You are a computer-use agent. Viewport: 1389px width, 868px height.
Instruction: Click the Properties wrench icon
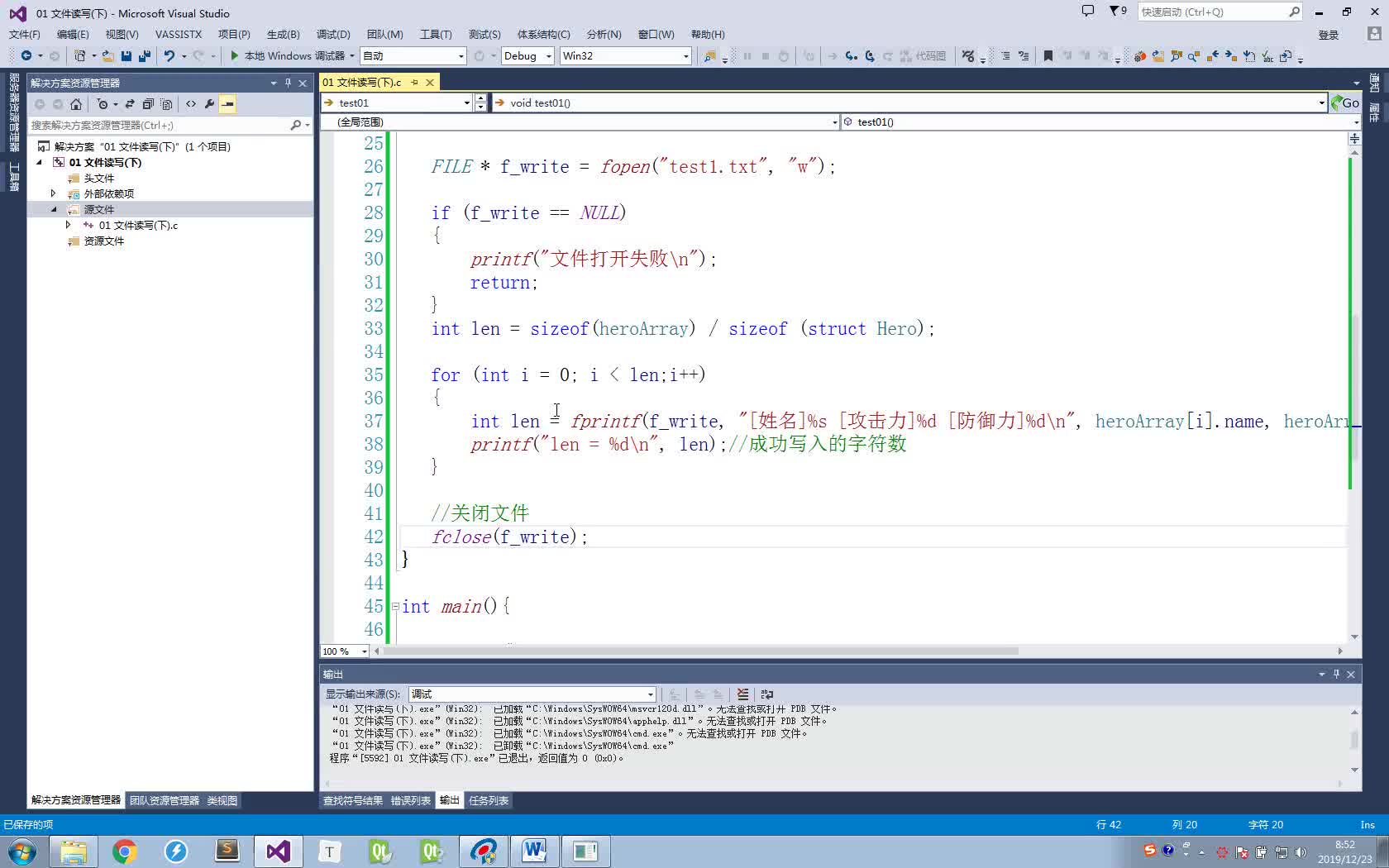coord(209,104)
